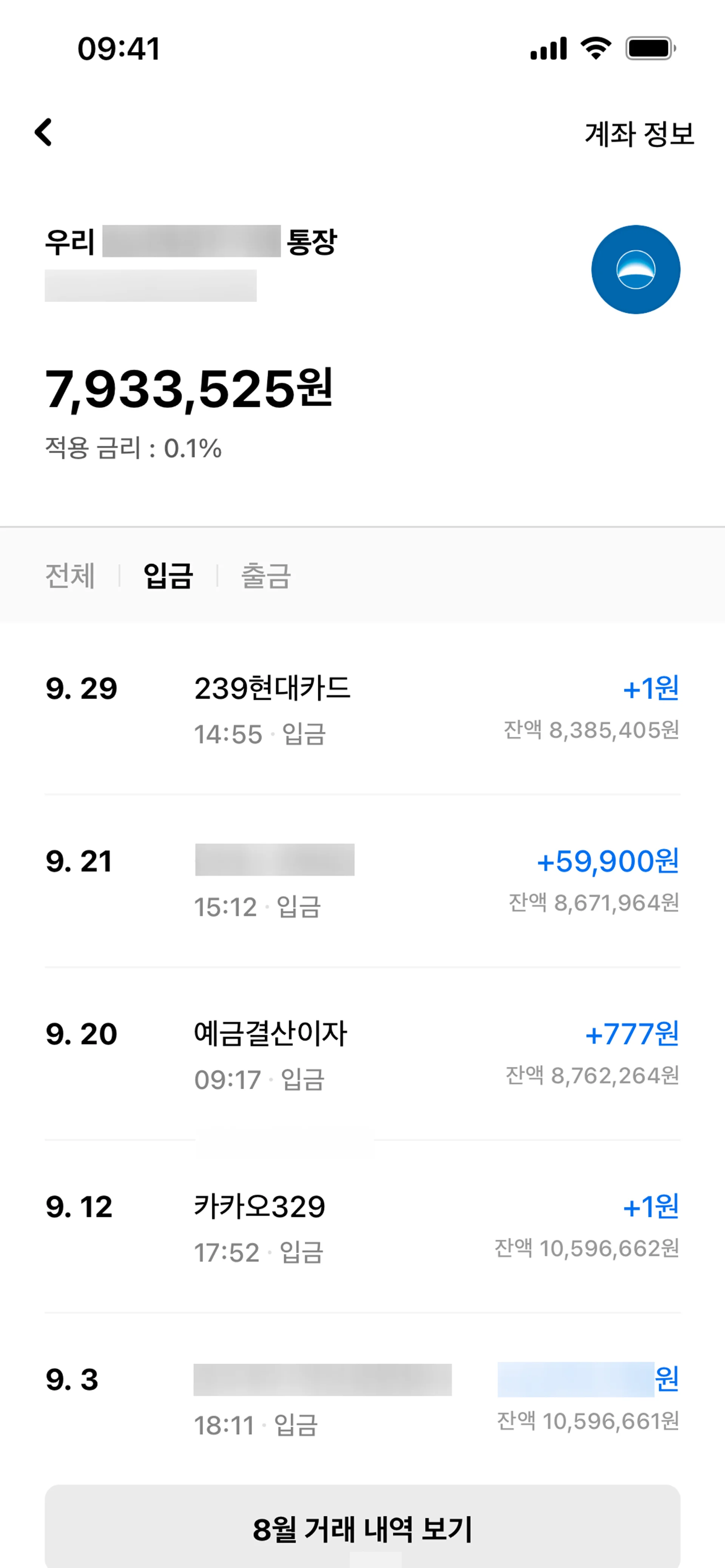The image size is (725, 1568).
Task: Open the 예금결산이자 interest transaction
Action: coord(270,1034)
